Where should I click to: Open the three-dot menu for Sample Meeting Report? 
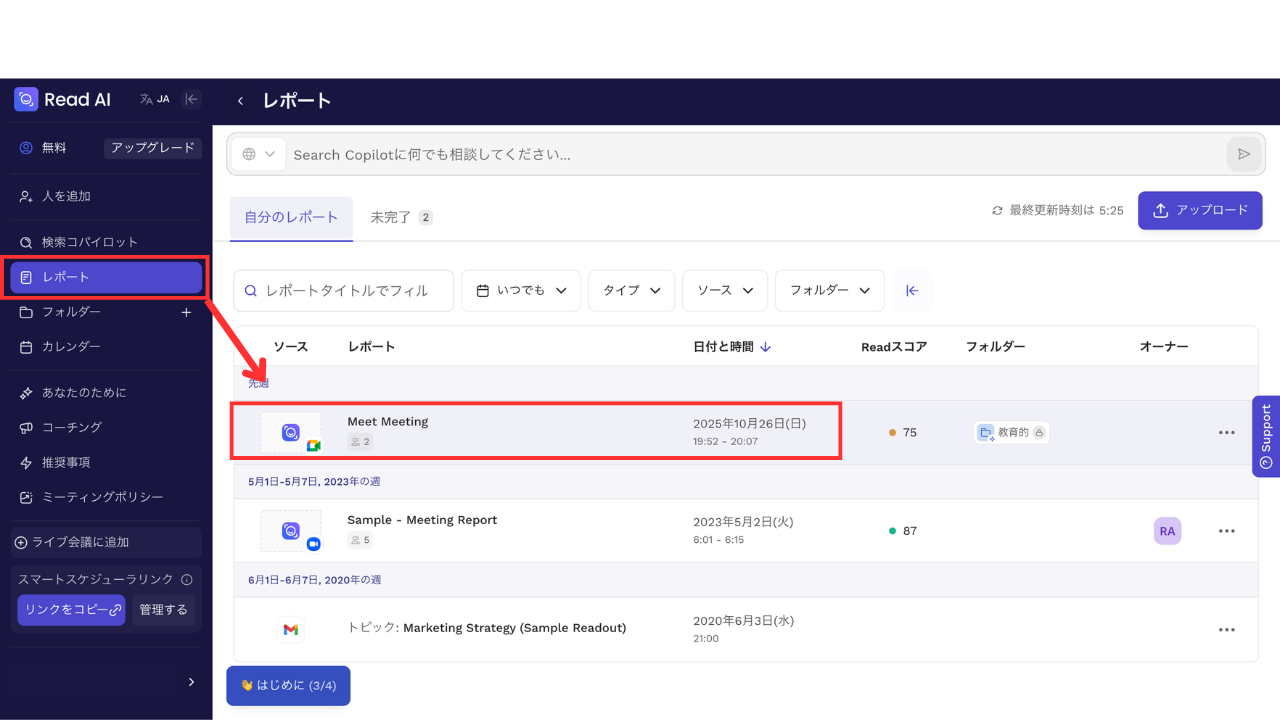pyautogui.click(x=1227, y=531)
